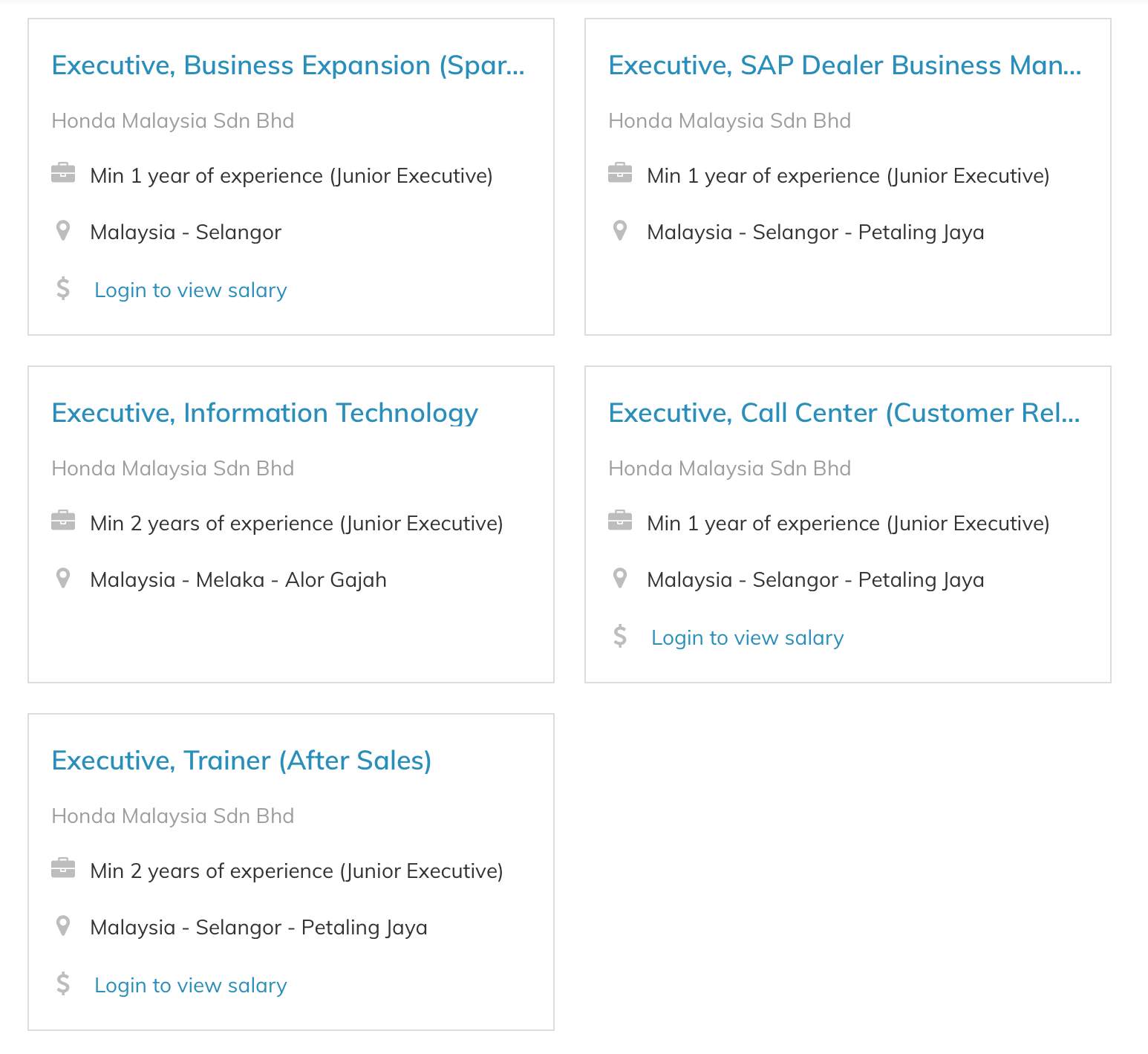Open Executive, Call Center job title
The height and width of the screenshot is (1054, 1148).
[844, 413]
